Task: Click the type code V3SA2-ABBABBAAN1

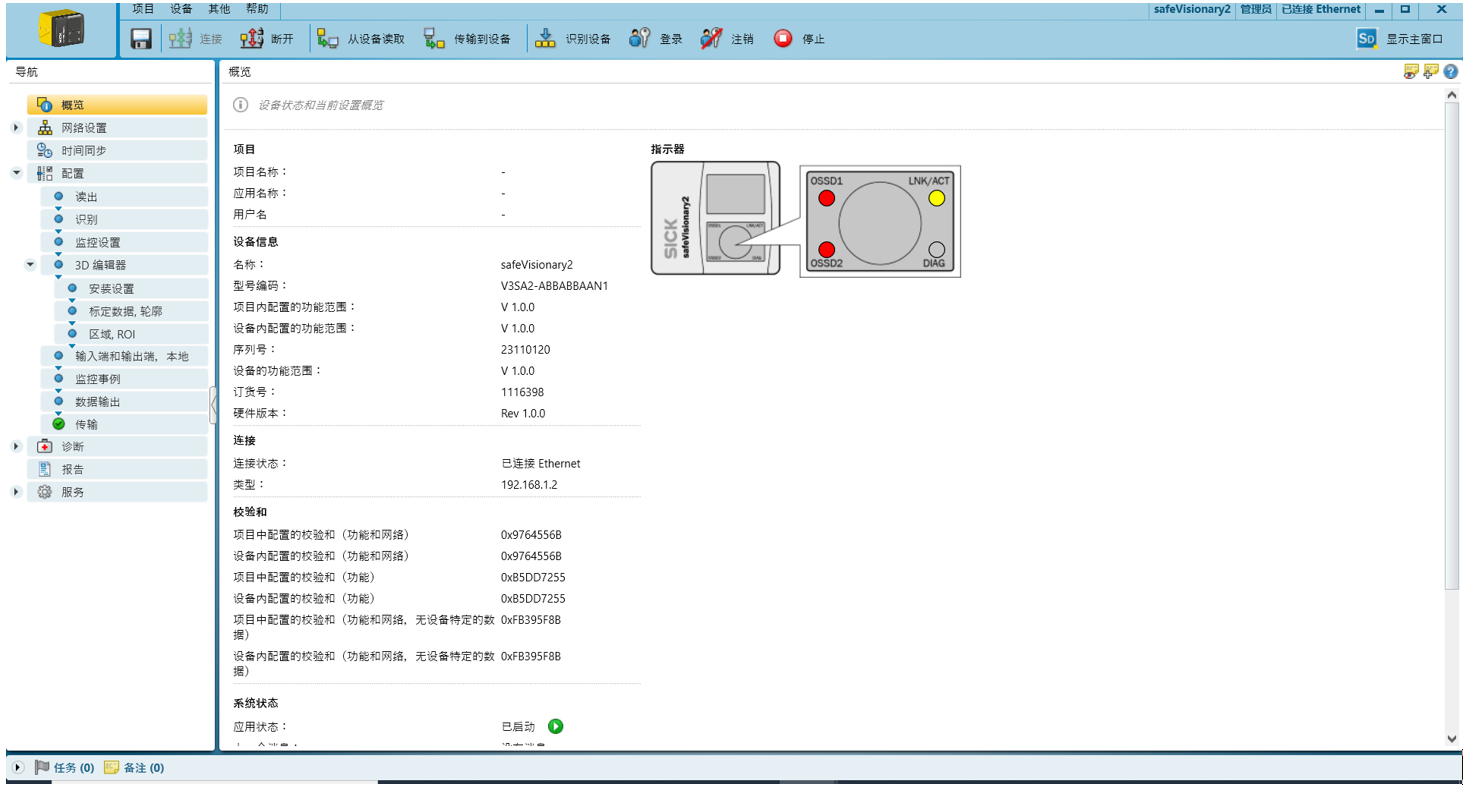Action: click(555, 286)
